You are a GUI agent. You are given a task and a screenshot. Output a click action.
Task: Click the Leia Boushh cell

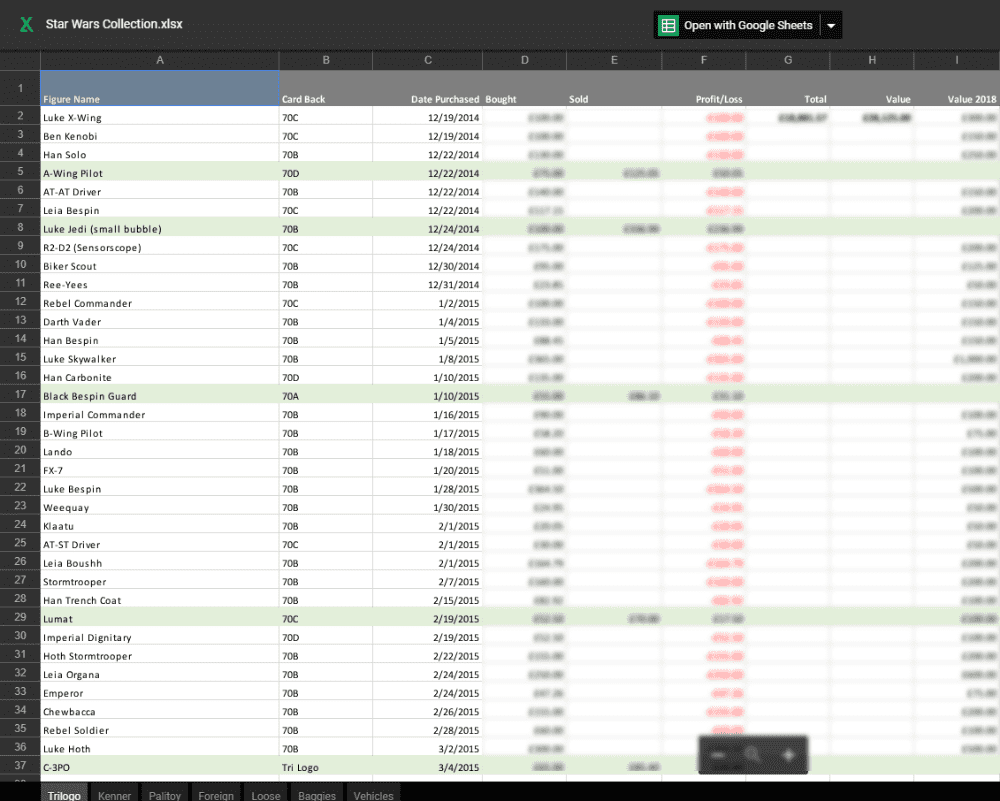click(x=159, y=563)
